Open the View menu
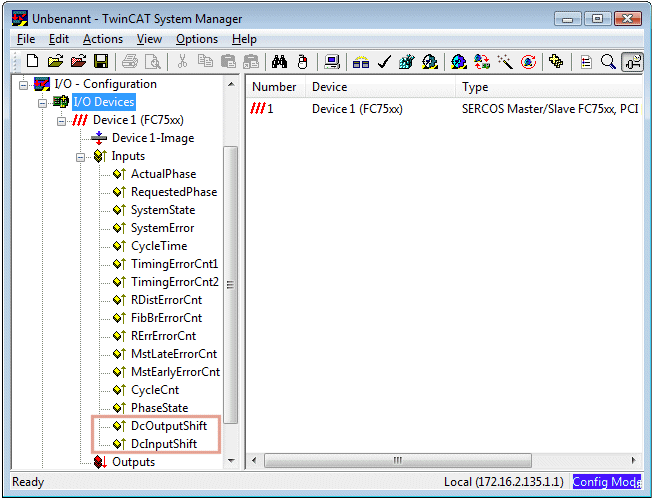The height and width of the screenshot is (499, 652). pos(149,39)
